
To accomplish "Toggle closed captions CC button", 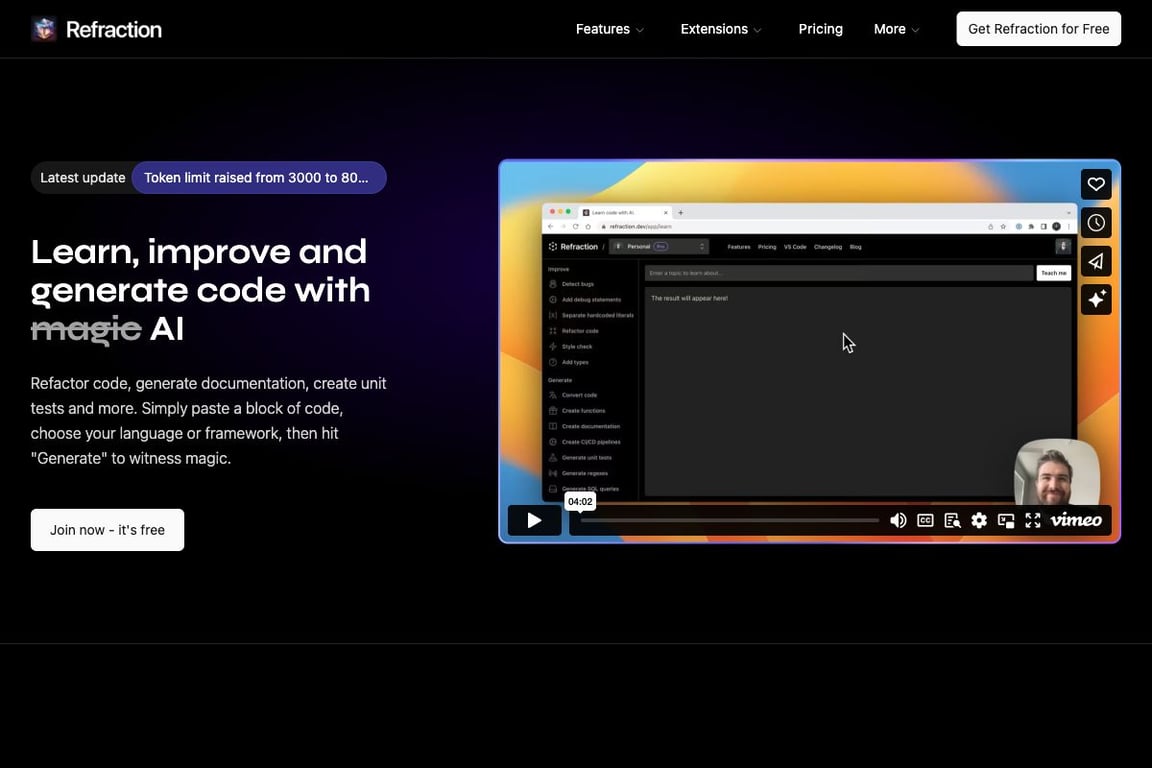I will click(925, 520).
